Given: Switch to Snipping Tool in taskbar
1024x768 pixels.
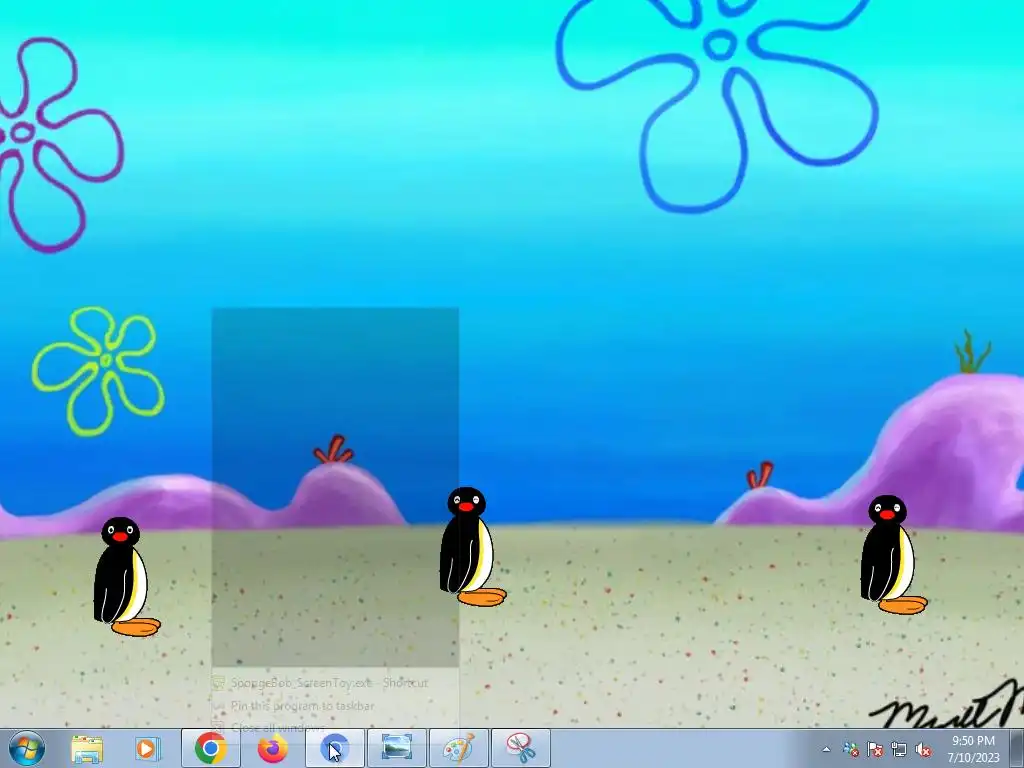Looking at the screenshot, I should pos(520,748).
